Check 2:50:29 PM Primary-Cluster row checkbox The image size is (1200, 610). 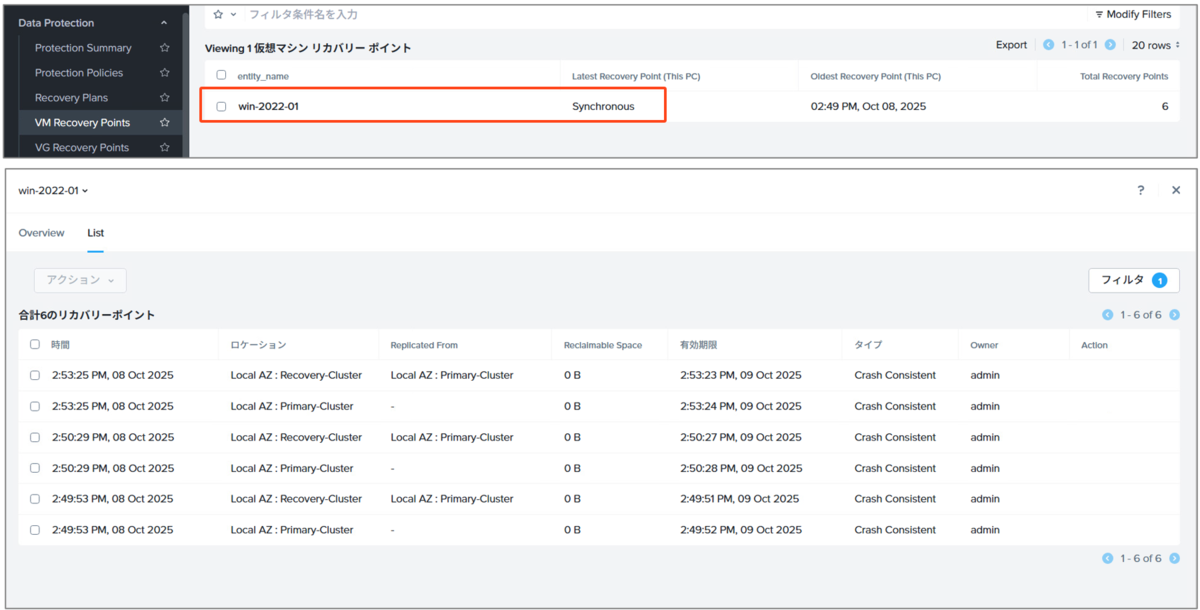(x=35, y=468)
